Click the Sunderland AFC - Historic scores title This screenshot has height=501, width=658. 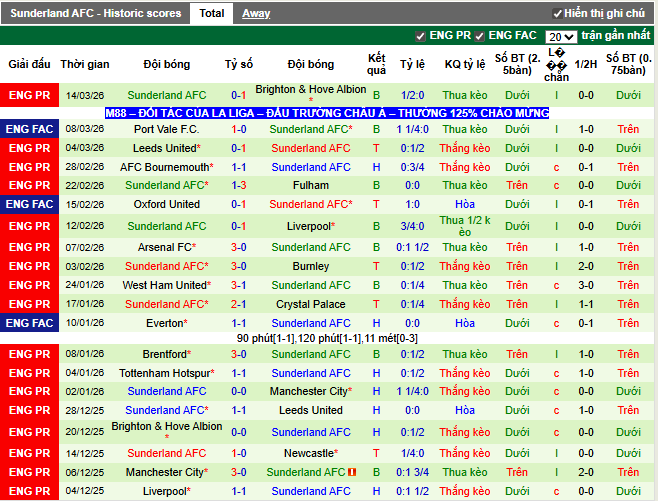click(x=96, y=13)
